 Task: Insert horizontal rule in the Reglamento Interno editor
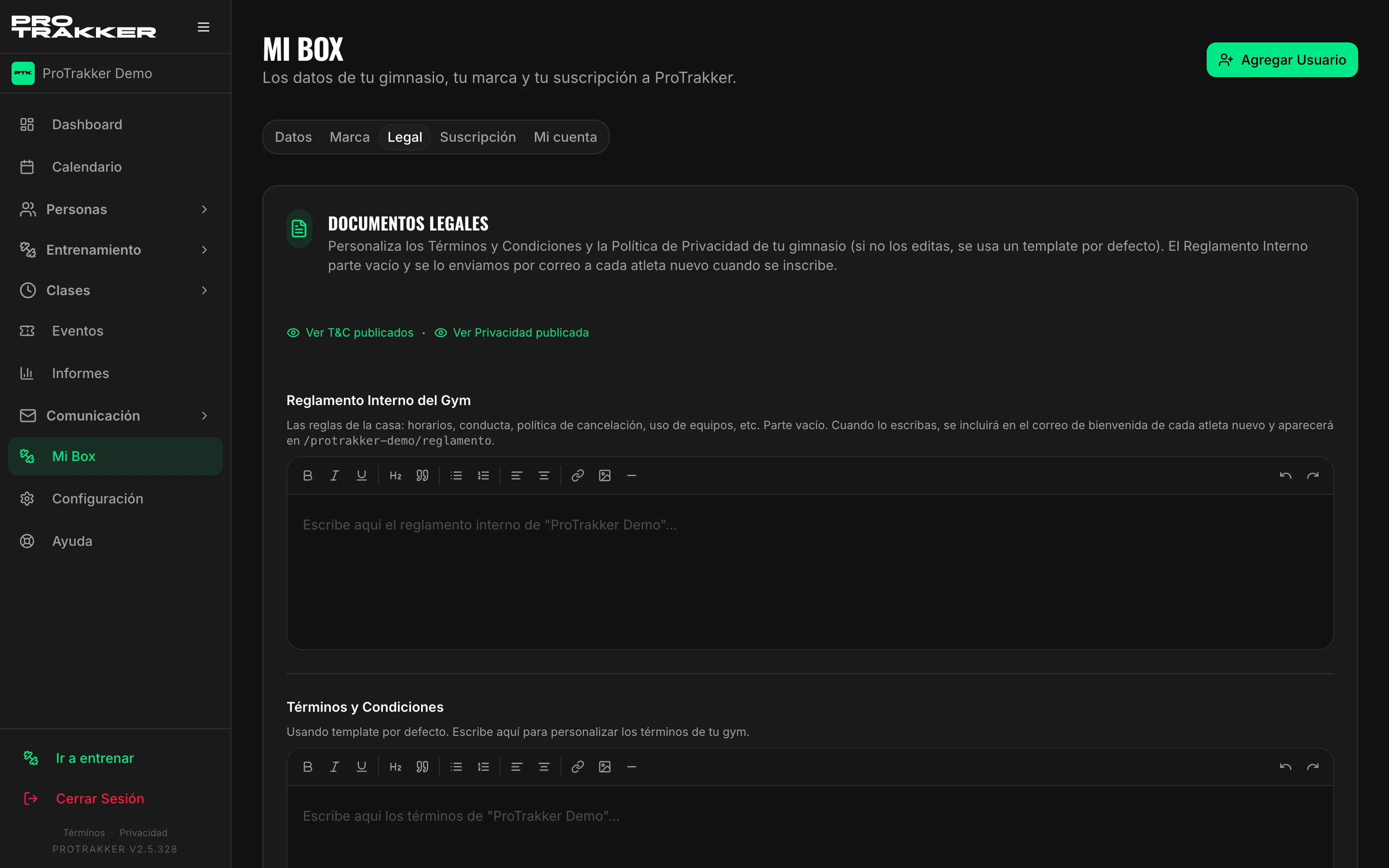pos(631,475)
